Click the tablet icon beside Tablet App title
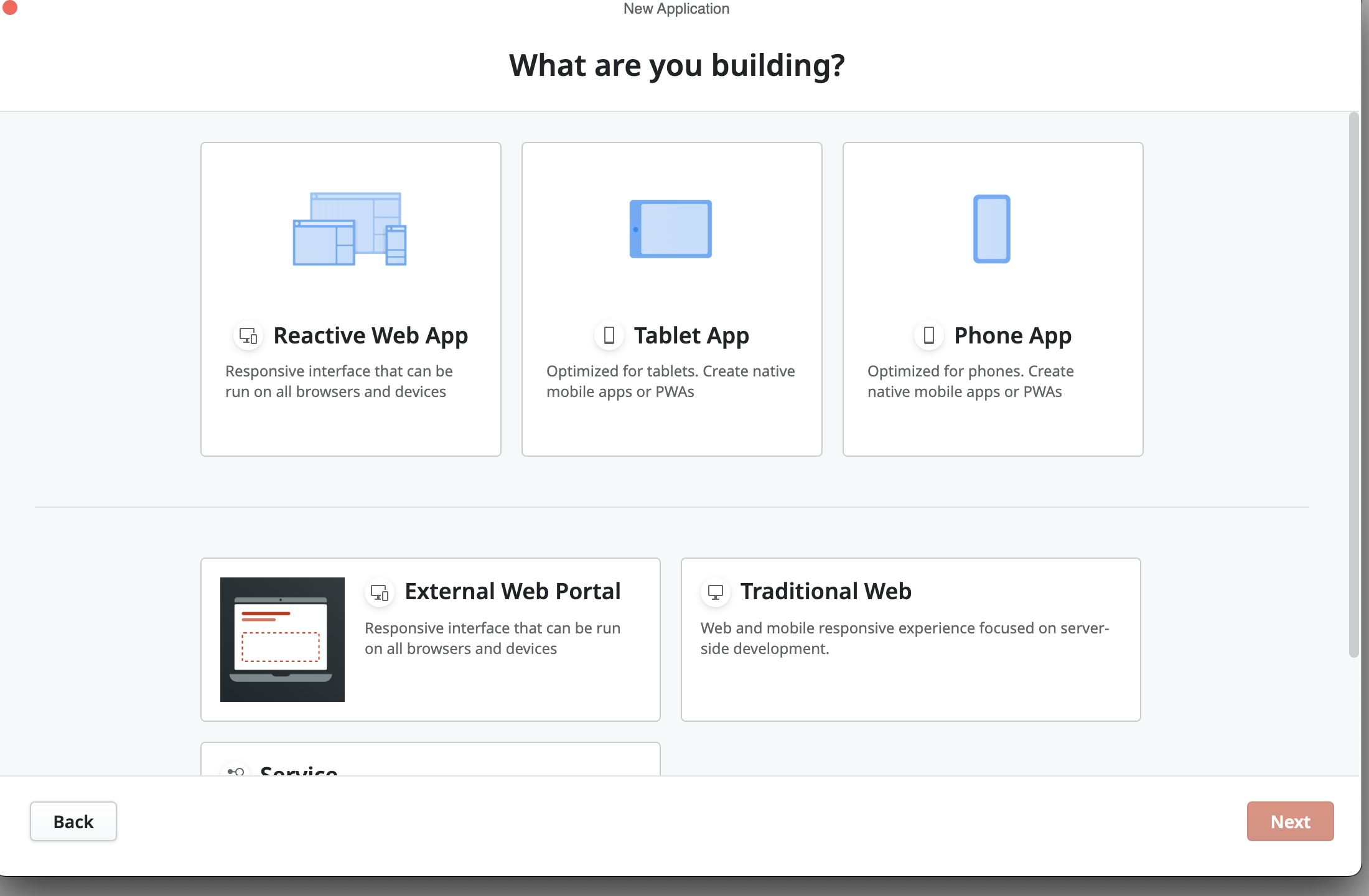This screenshot has width=1369, height=896. click(x=608, y=335)
